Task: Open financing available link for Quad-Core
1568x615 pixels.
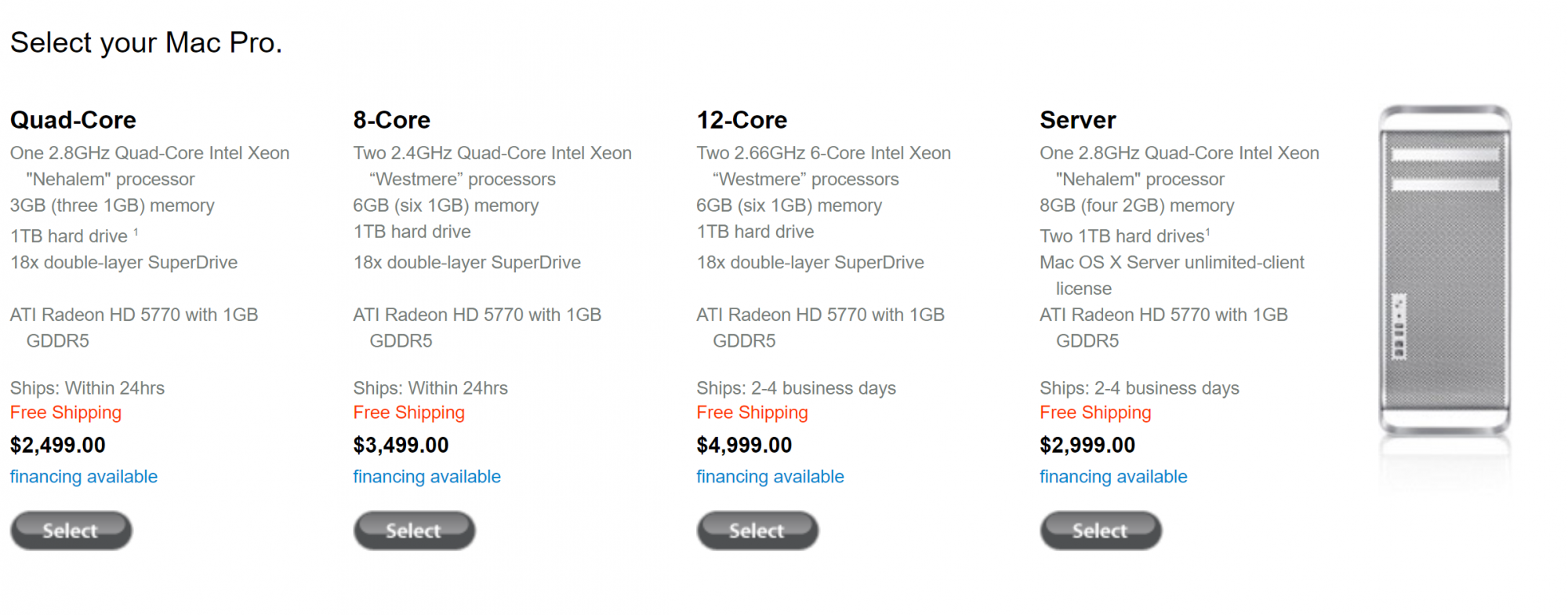Action: tap(84, 477)
